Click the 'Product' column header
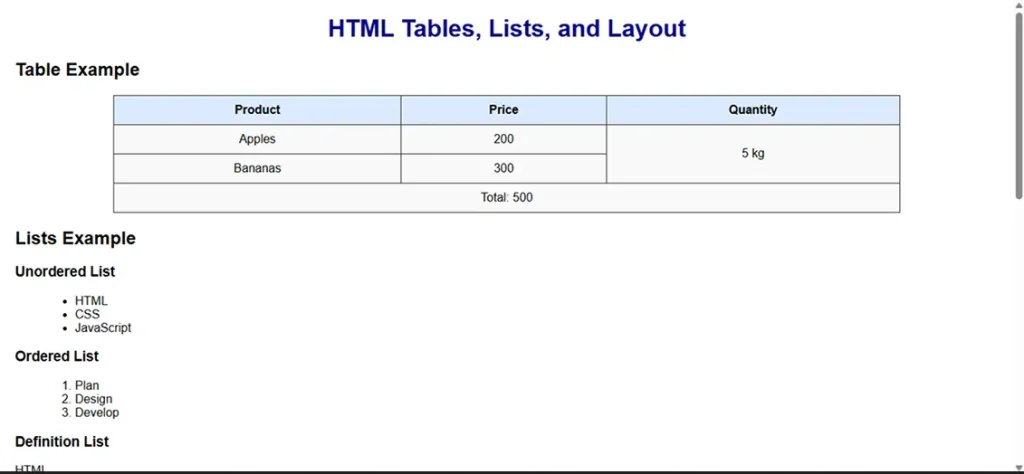The image size is (1024, 474). (257, 110)
